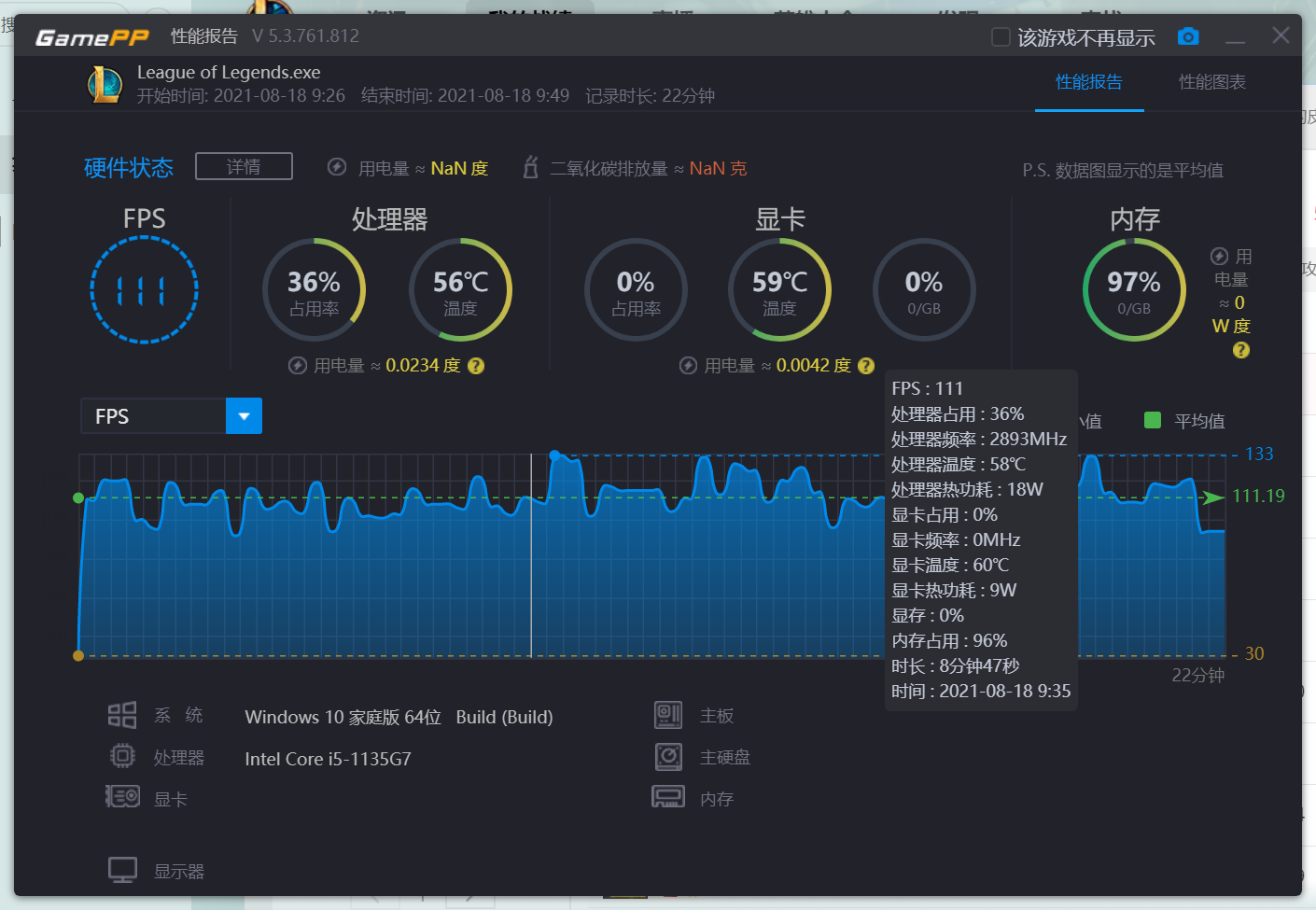Screen dimensions: 1316x910
Task: Click the power icon beside 用电量 NaN 度
Action: [x=337, y=167]
